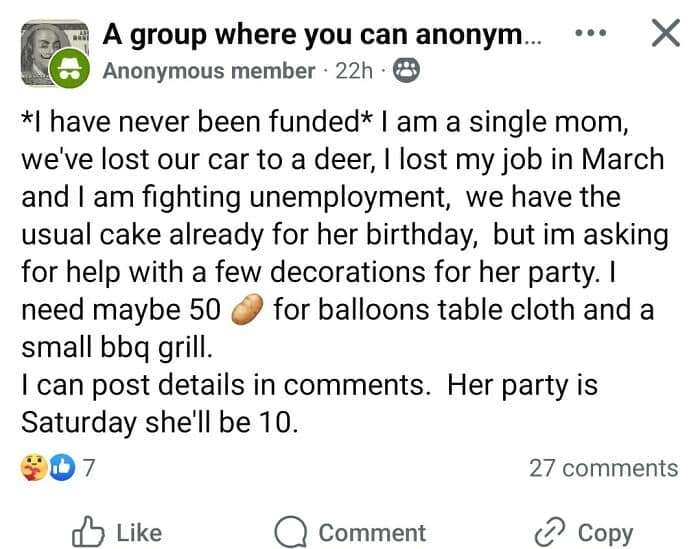The width and height of the screenshot is (700, 549).
Task: Click the speech bubble comment icon
Action: (291, 532)
